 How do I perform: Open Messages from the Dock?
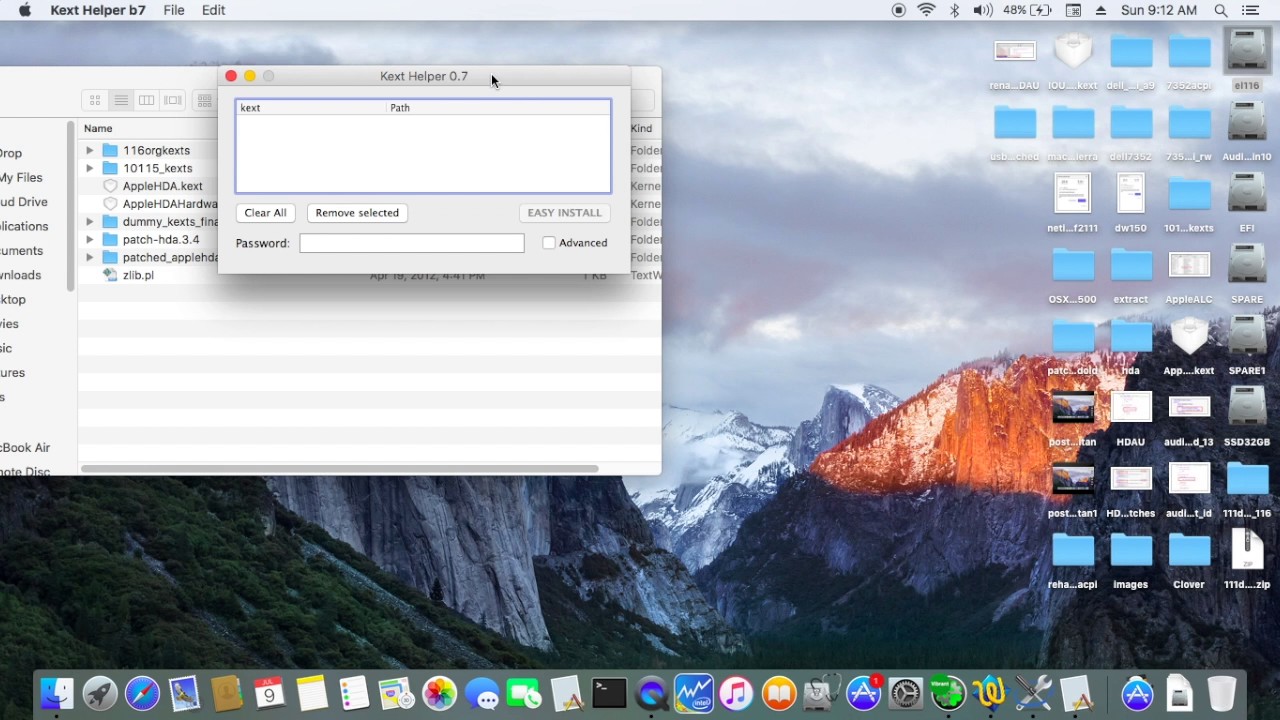(482, 693)
